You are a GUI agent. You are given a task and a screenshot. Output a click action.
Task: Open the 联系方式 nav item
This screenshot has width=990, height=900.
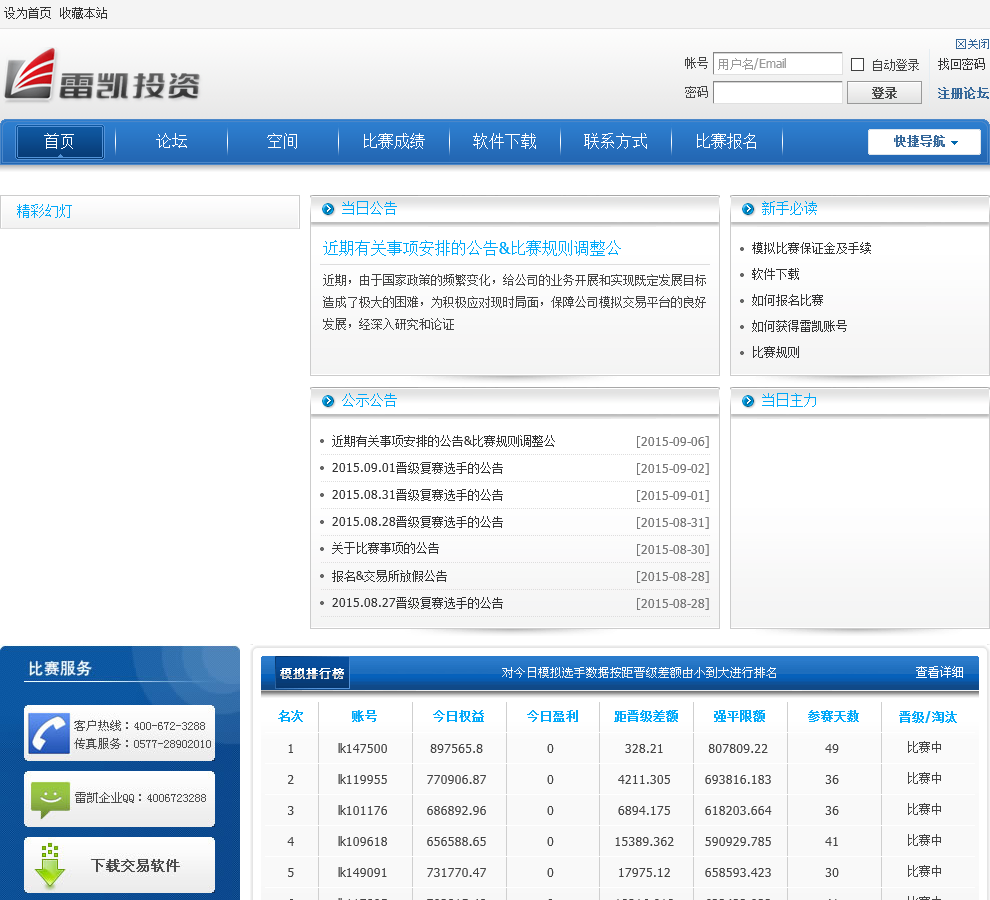(x=616, y=141)
